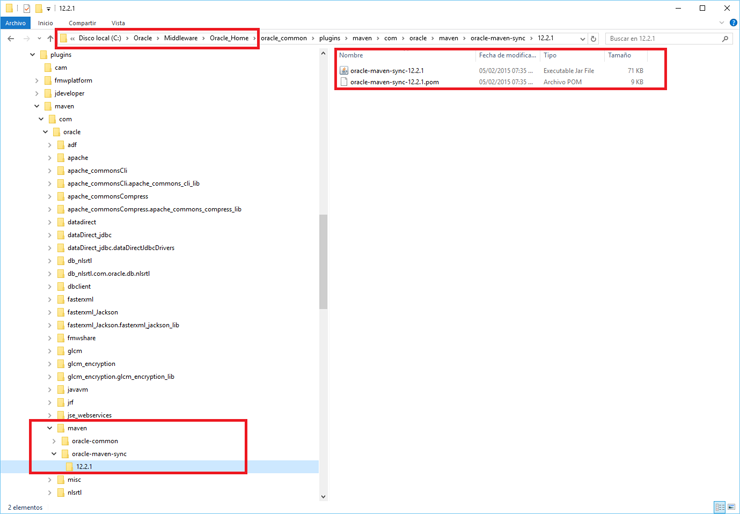Switch to large icons view layout
The height and width of the screenshot is (514, 740).
click(732, 507)
